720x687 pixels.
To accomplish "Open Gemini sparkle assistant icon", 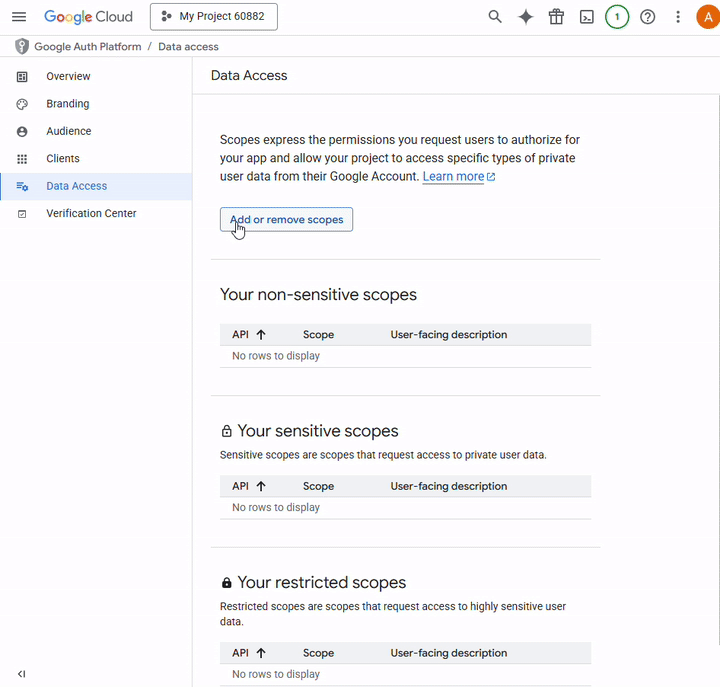I will coord(525,17).
